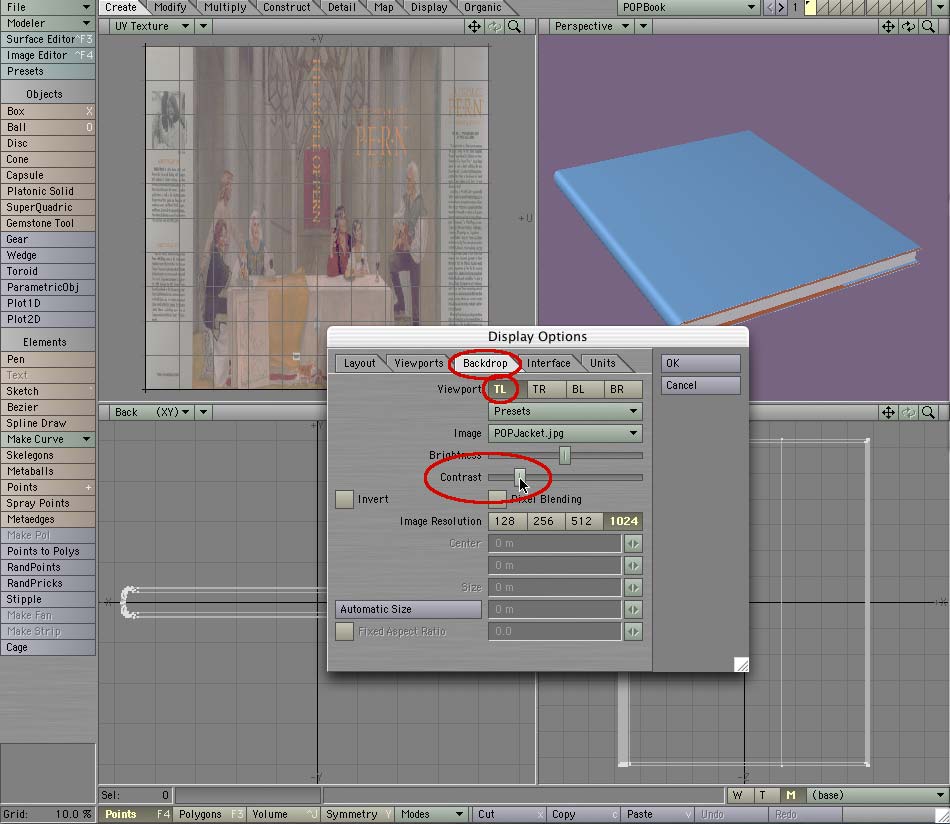This screenshot has height=824, width=950.
Task: Toggle the Pixel Blending checkbox
Action: tap(497, 498)
